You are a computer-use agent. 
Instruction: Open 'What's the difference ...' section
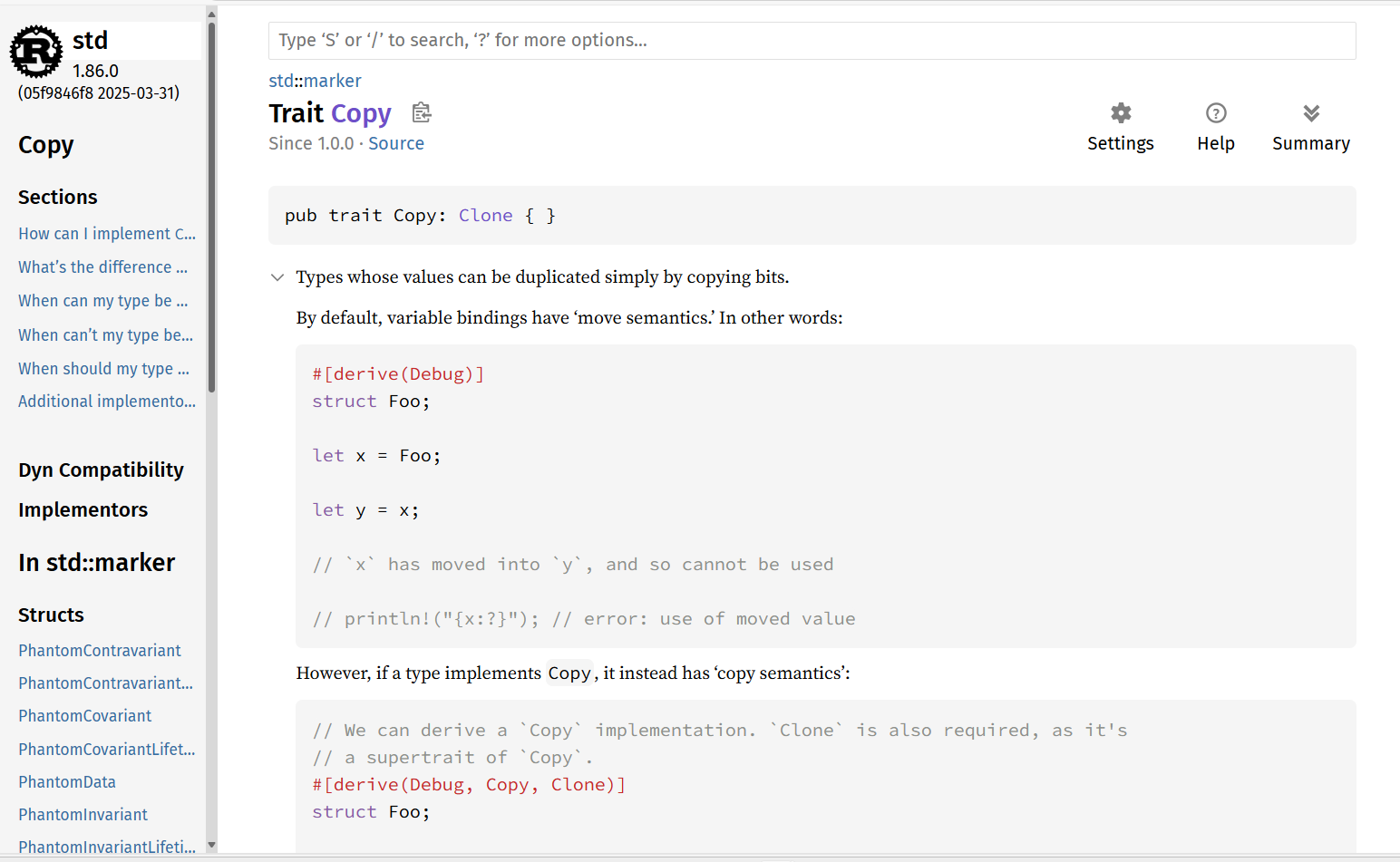(x=103, y=267)
